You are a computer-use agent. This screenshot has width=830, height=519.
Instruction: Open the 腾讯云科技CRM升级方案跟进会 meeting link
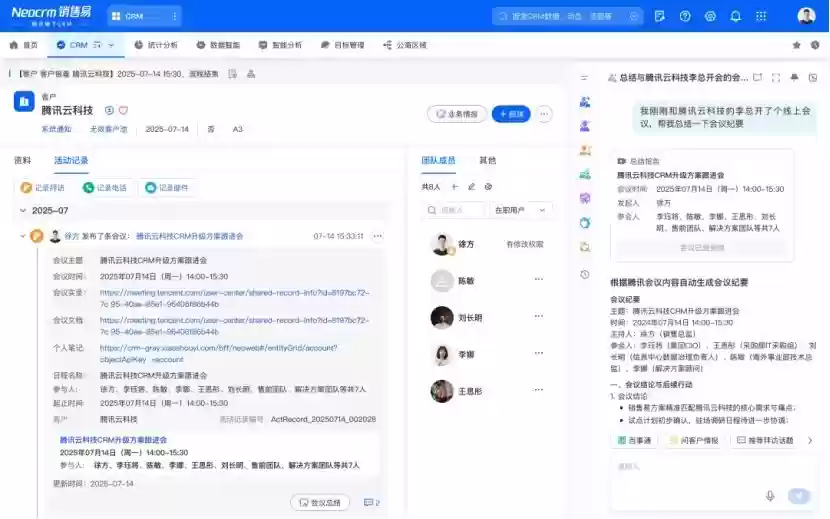point(190,236)
